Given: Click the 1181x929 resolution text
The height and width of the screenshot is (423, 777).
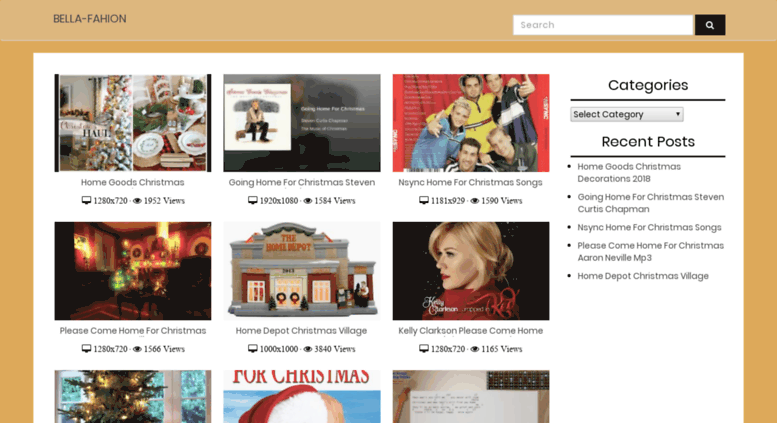Looking at the screenshot, I should [x=448, y=201].
